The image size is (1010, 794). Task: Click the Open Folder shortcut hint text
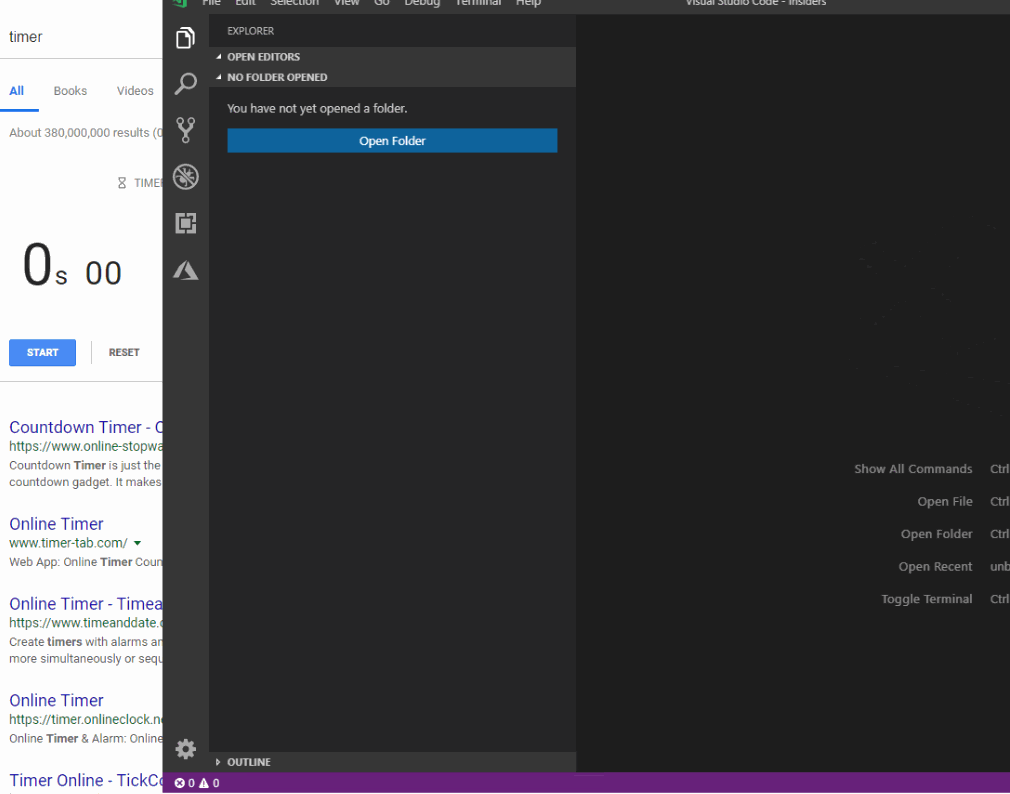937,534
